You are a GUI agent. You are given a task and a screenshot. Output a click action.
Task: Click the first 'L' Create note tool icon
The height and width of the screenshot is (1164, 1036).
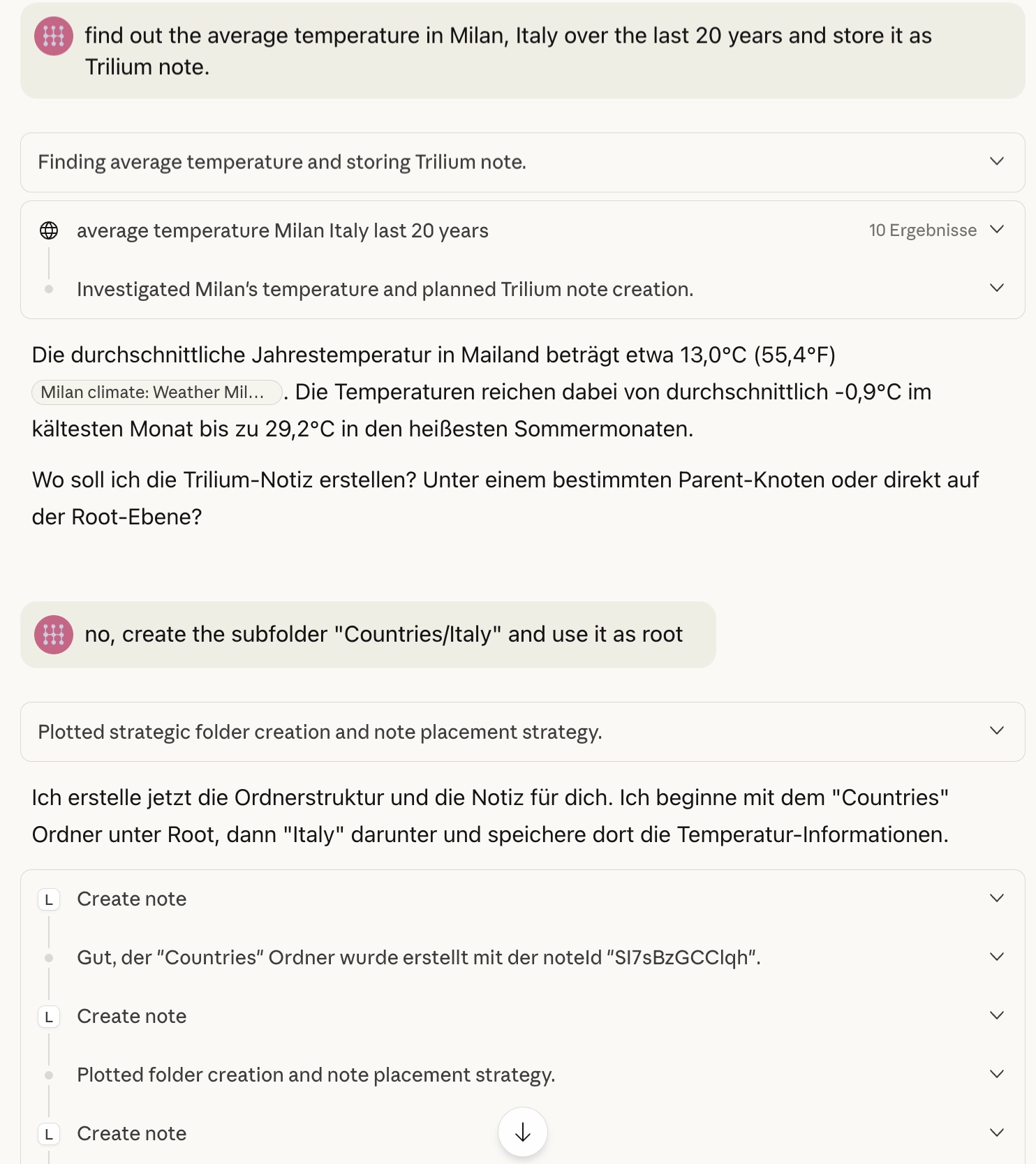(x=48, y=899)
